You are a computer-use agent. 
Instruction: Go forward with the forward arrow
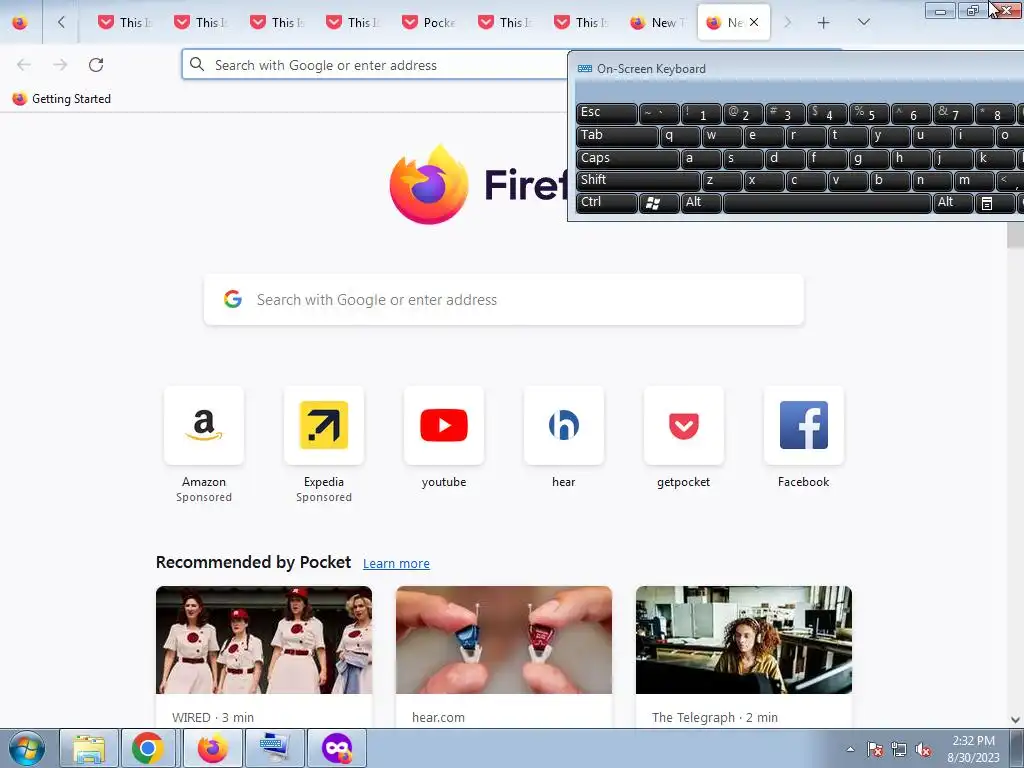(60, 65)
